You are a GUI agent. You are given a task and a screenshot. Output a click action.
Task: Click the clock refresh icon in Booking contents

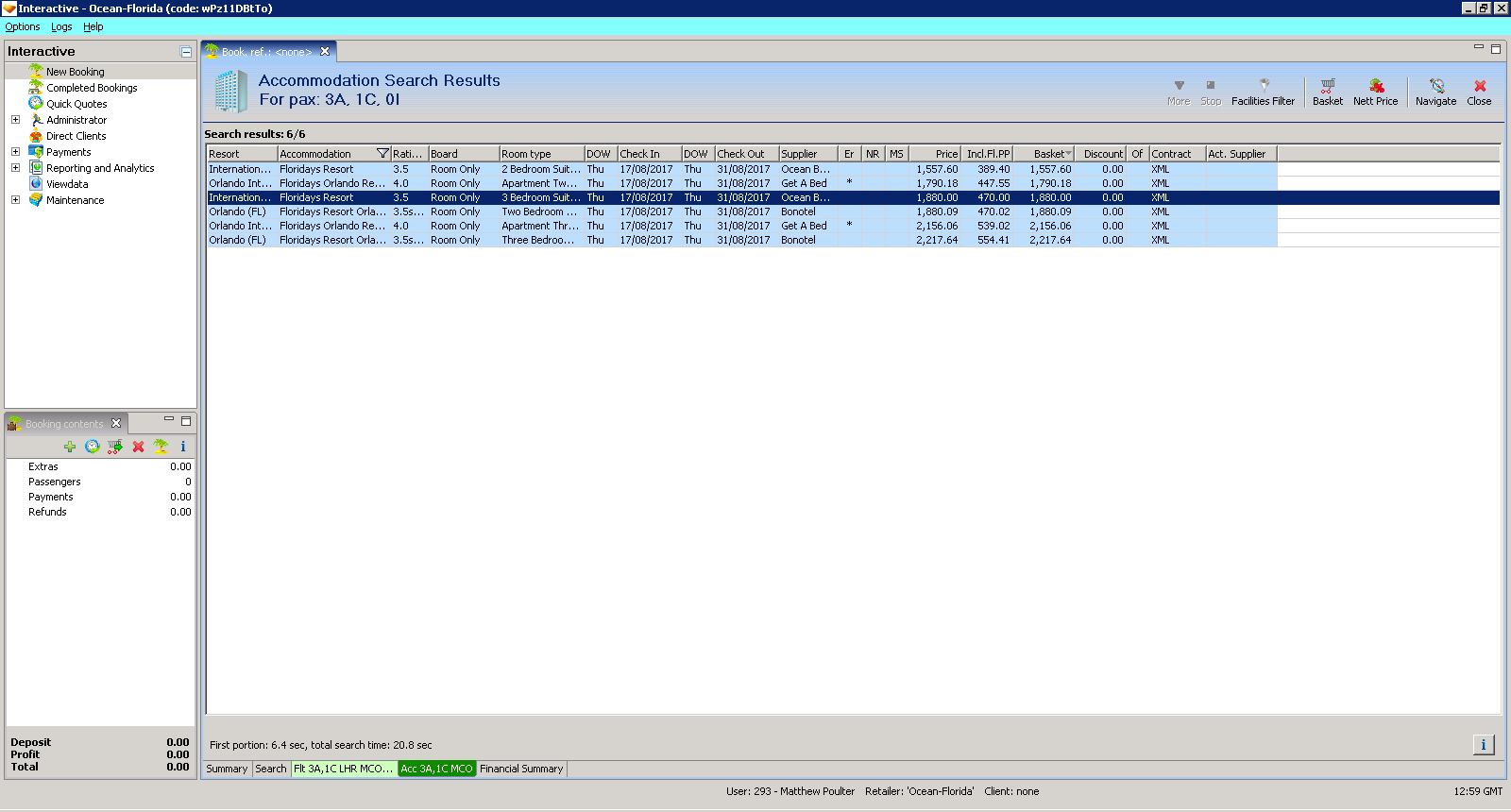tap(93, 447)
